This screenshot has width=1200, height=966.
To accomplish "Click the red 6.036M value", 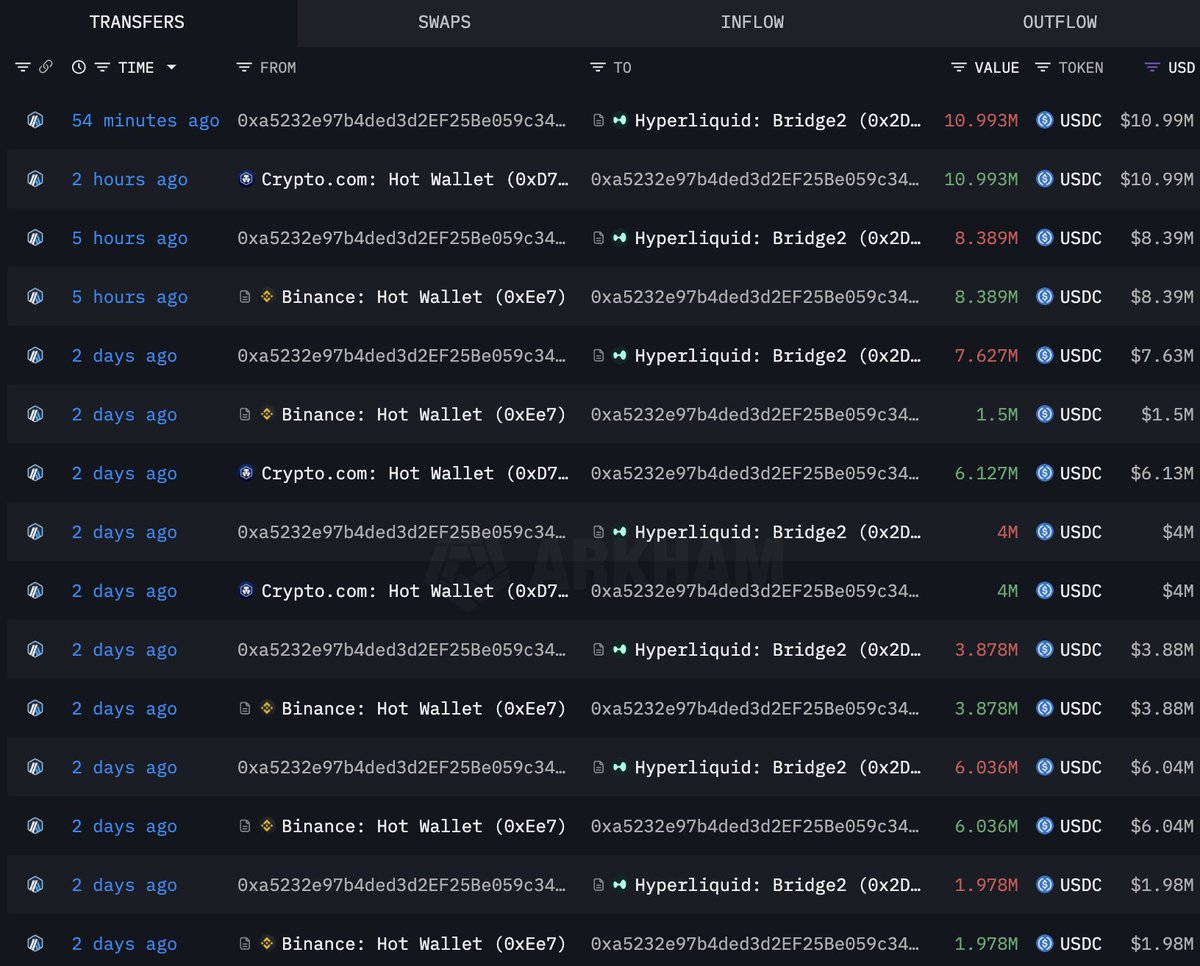I will [x=986, y=768].
